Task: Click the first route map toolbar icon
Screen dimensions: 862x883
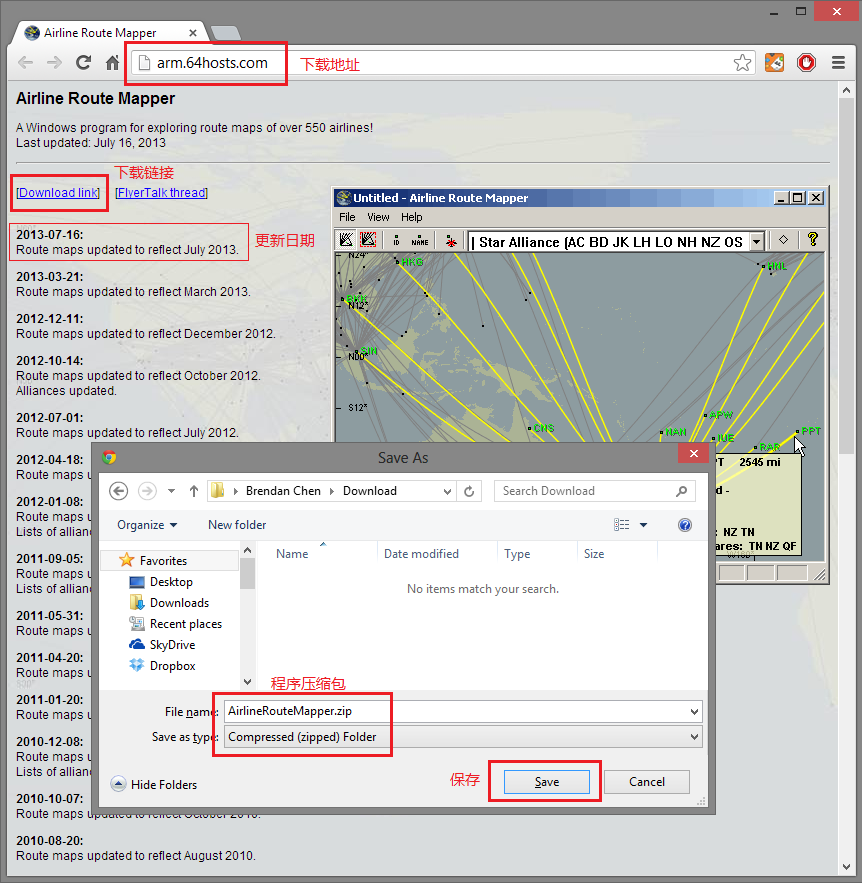Action: tap(346, 240)
